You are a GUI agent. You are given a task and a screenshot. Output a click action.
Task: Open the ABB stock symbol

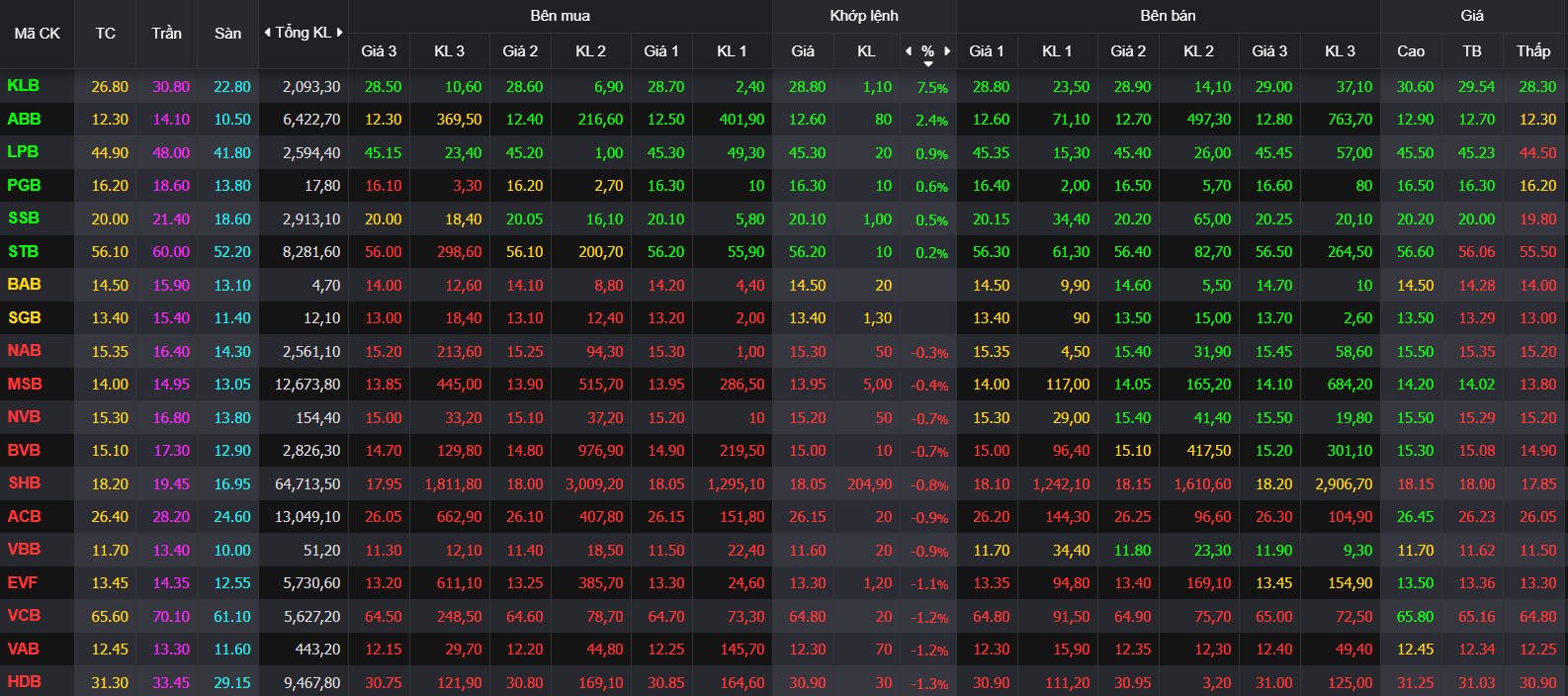coord(24,120)
